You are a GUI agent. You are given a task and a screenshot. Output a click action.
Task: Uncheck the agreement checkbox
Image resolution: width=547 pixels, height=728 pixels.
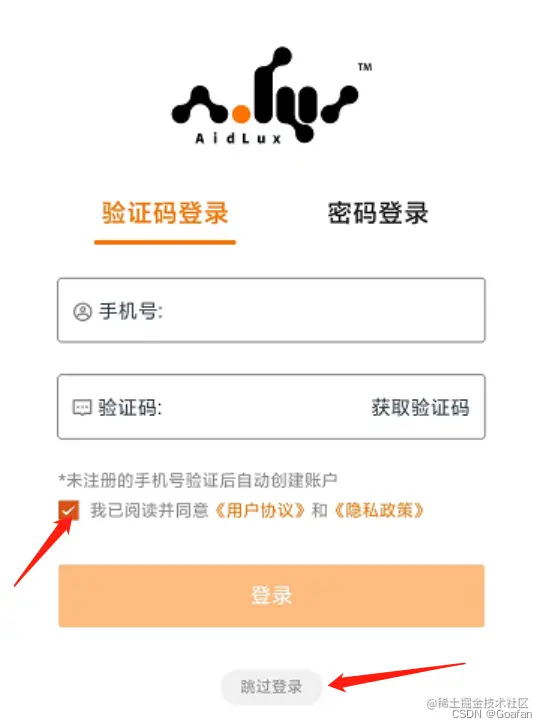tap(69, 510)
